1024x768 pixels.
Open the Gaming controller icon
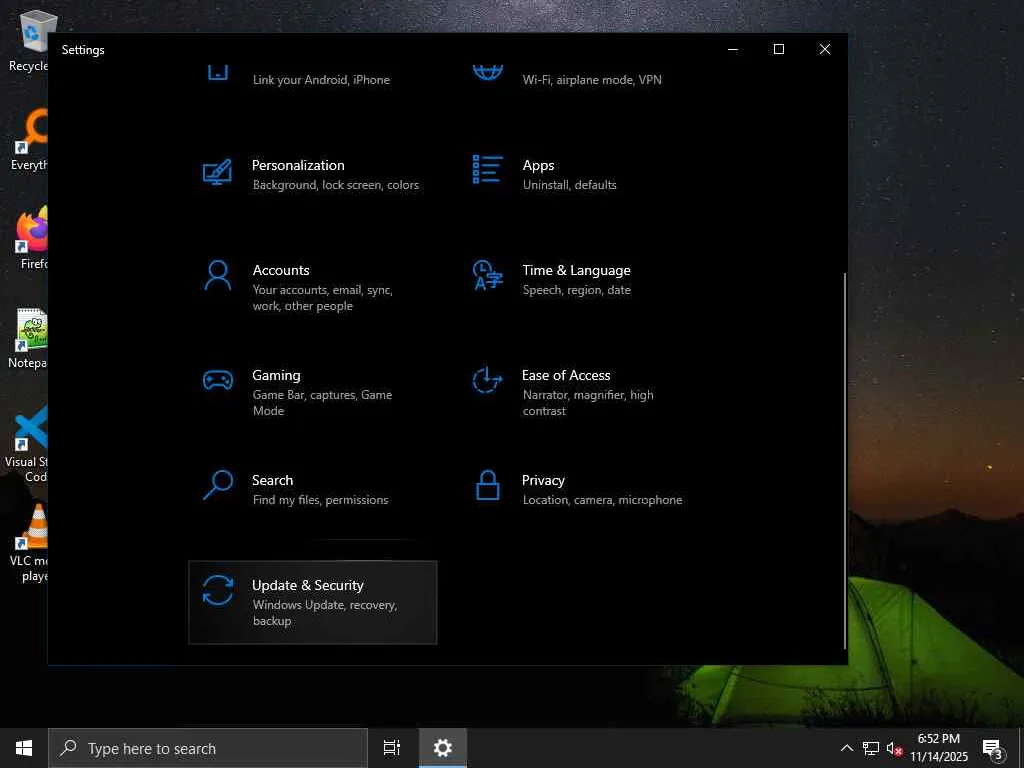(x=217, y=380)
